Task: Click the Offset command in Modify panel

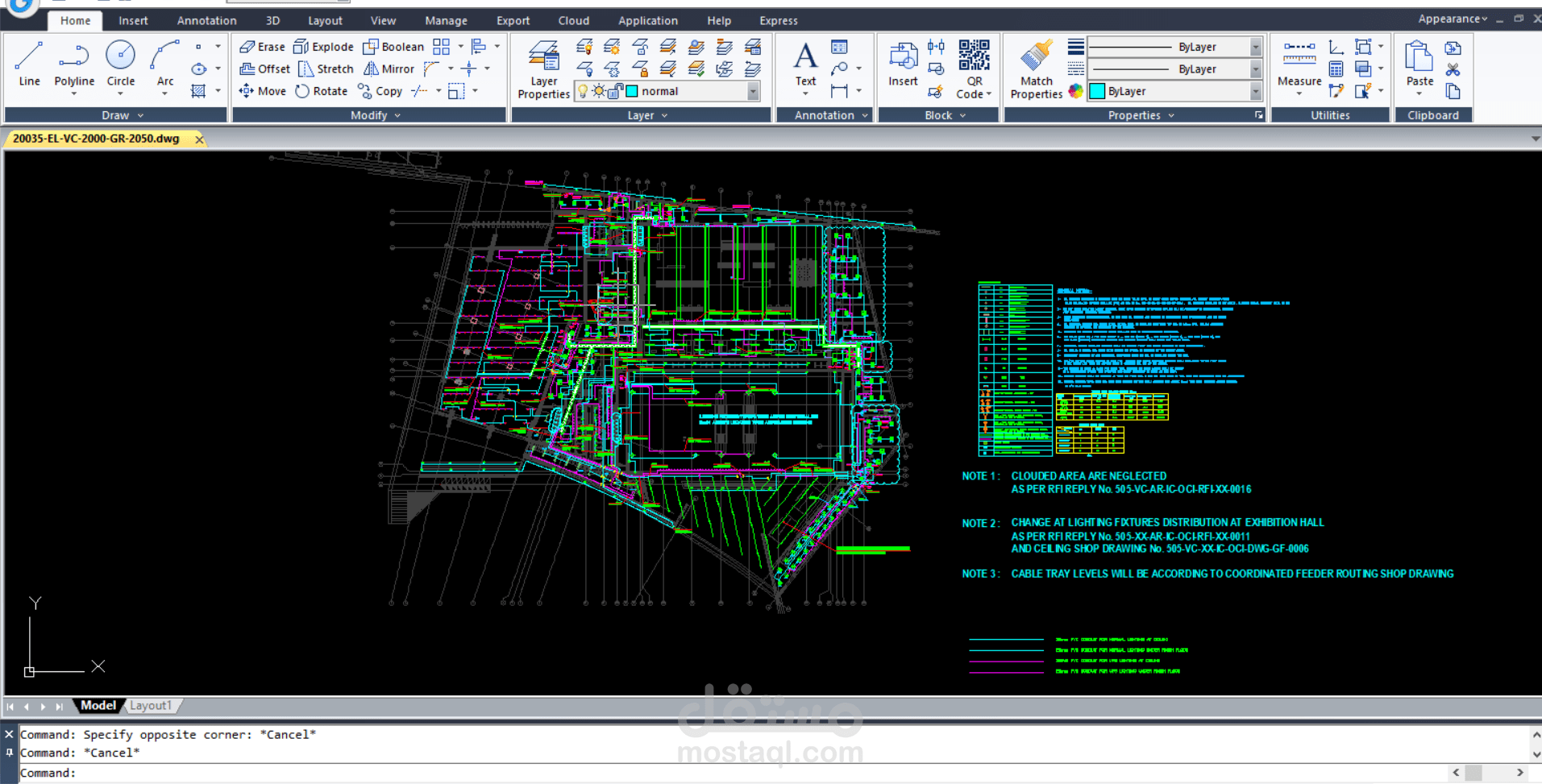Action: pos(264,68)
